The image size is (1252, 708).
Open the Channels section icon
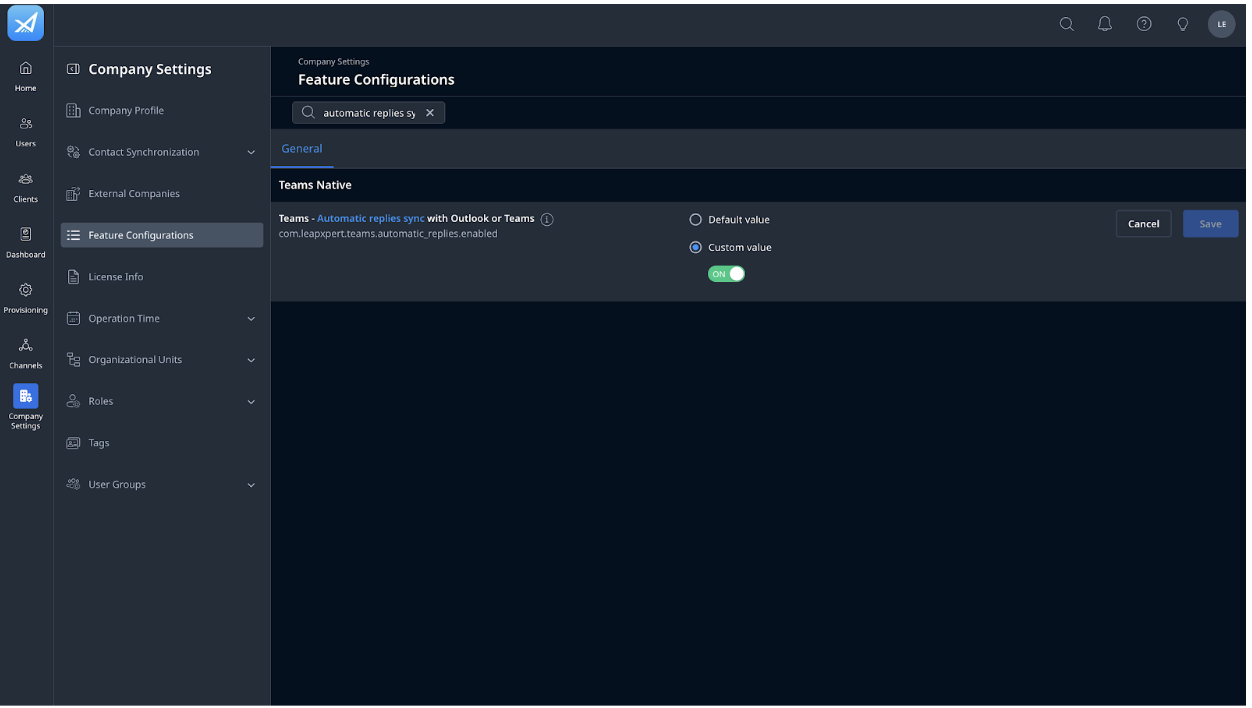coord(26,345)
